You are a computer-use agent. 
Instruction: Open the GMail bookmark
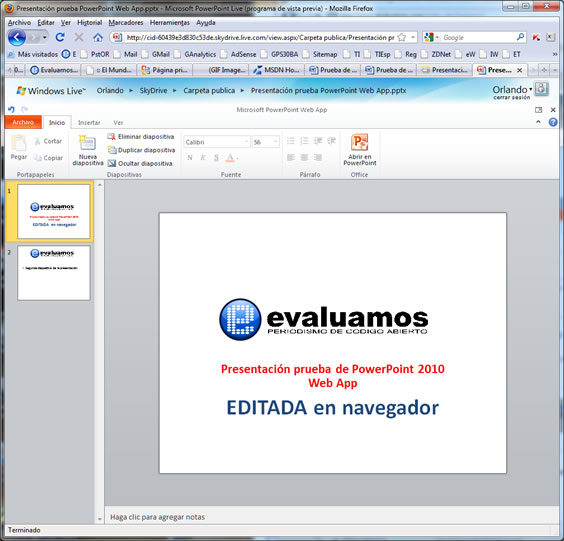coord(156,54)
